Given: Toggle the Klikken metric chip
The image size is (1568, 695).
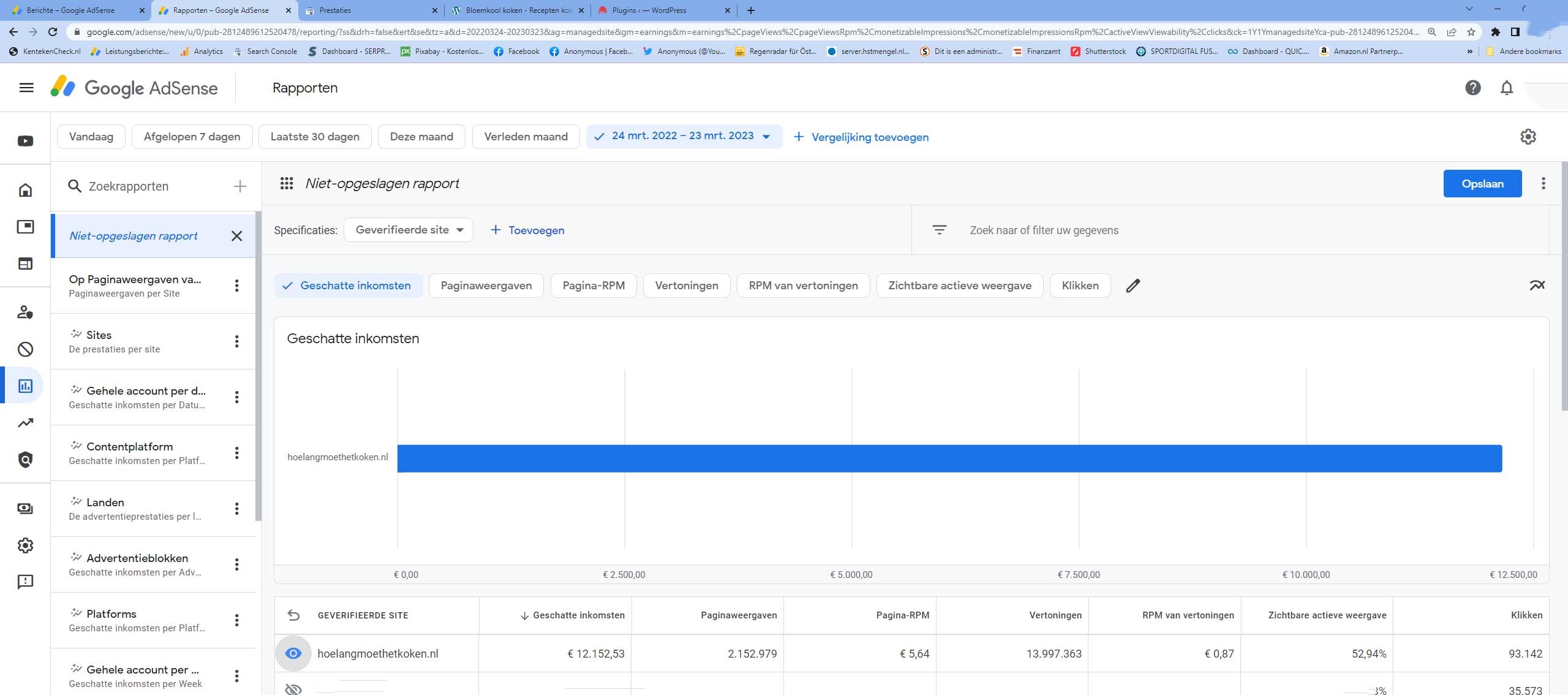Looking at the screenshot, I should tap(1080, 286).
